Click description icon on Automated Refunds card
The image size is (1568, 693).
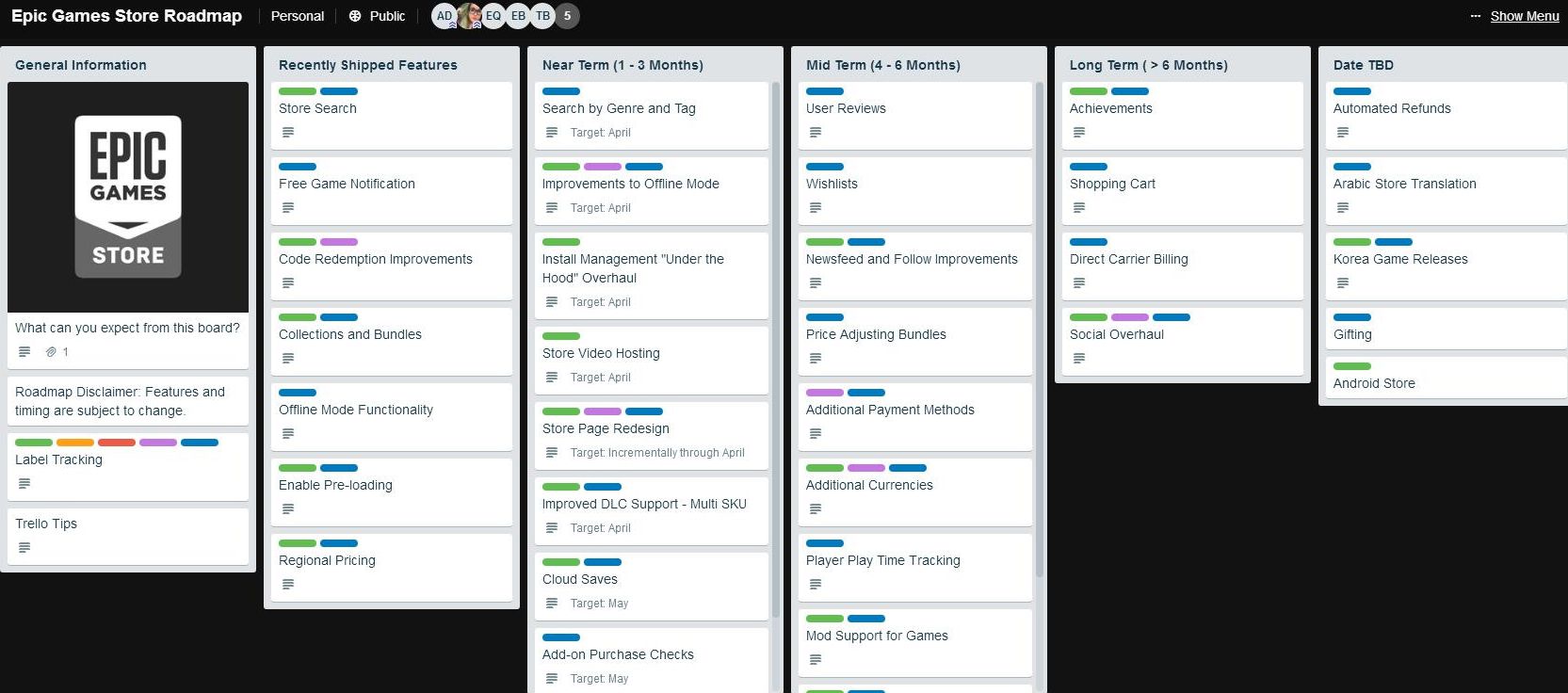(x=1343, y=133)
